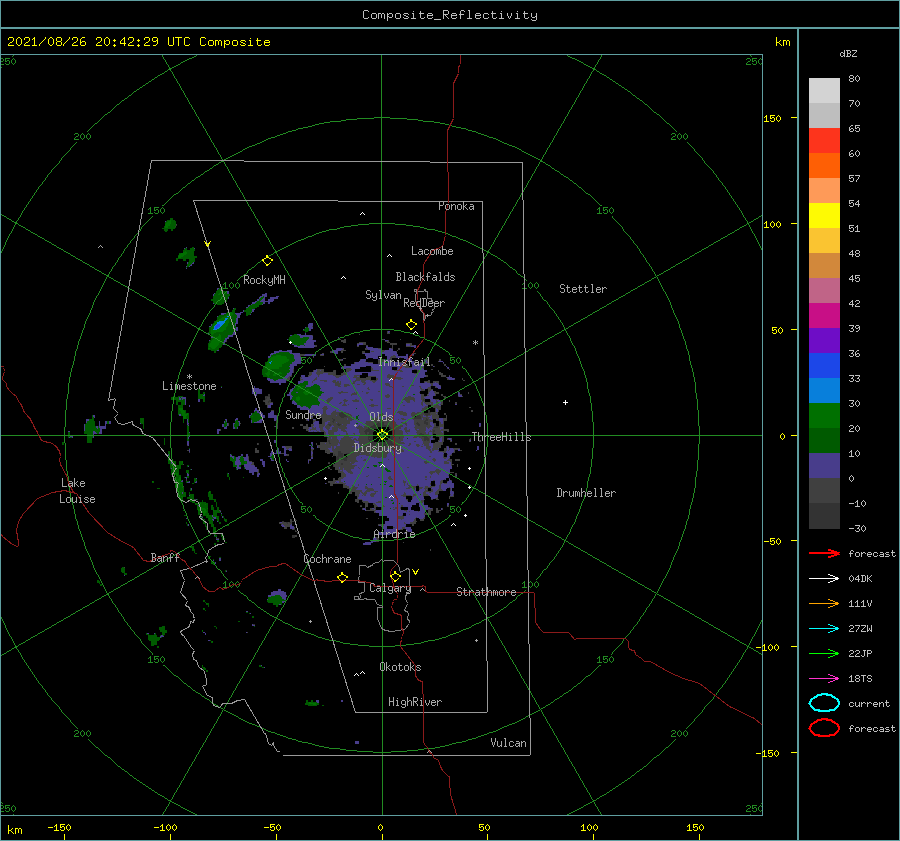Click the Lake Louise label
The height and width of the screenshot is (841, 900).
click(x=77, y=491)
